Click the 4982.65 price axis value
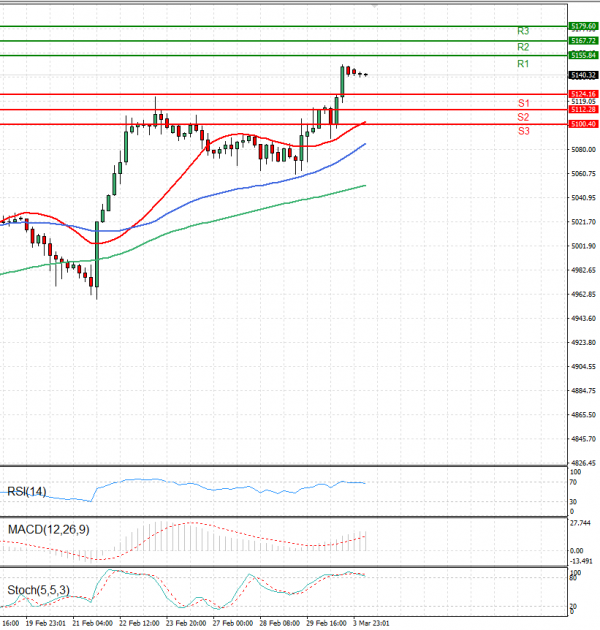This screenshot has height=630, width=600. (584, 270)
